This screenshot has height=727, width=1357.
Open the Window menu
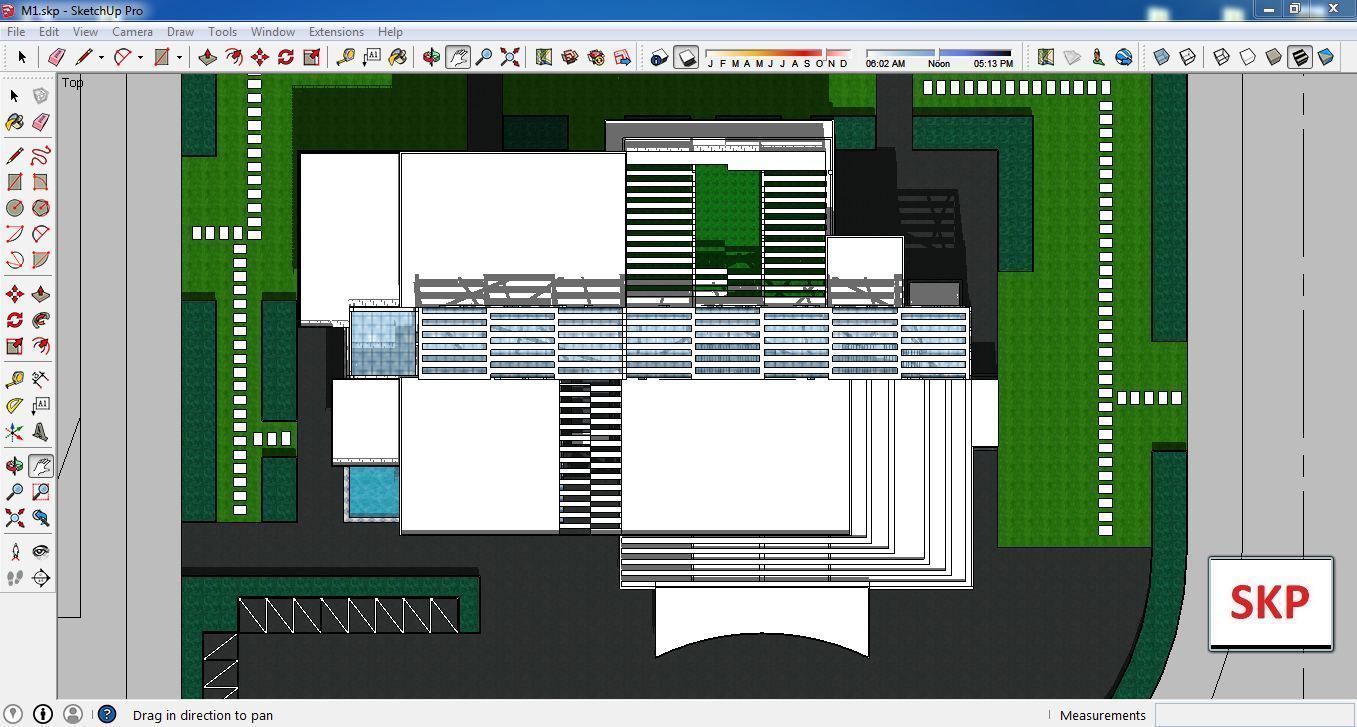[272, 31]
